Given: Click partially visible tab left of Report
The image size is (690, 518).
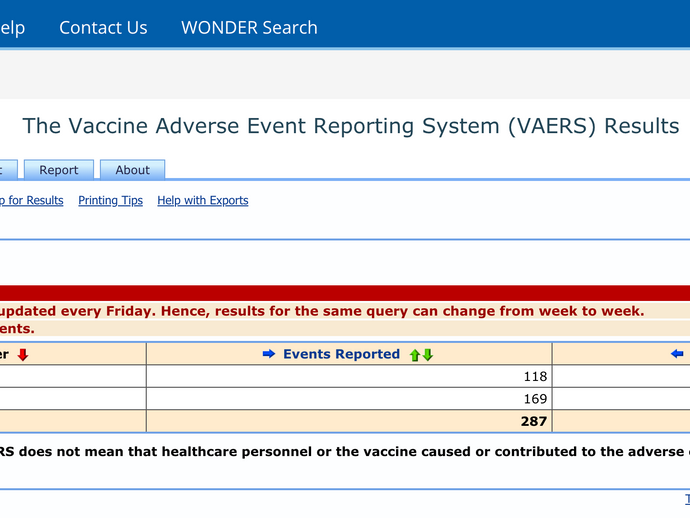Looking at the screenshot, I should 6,170.
